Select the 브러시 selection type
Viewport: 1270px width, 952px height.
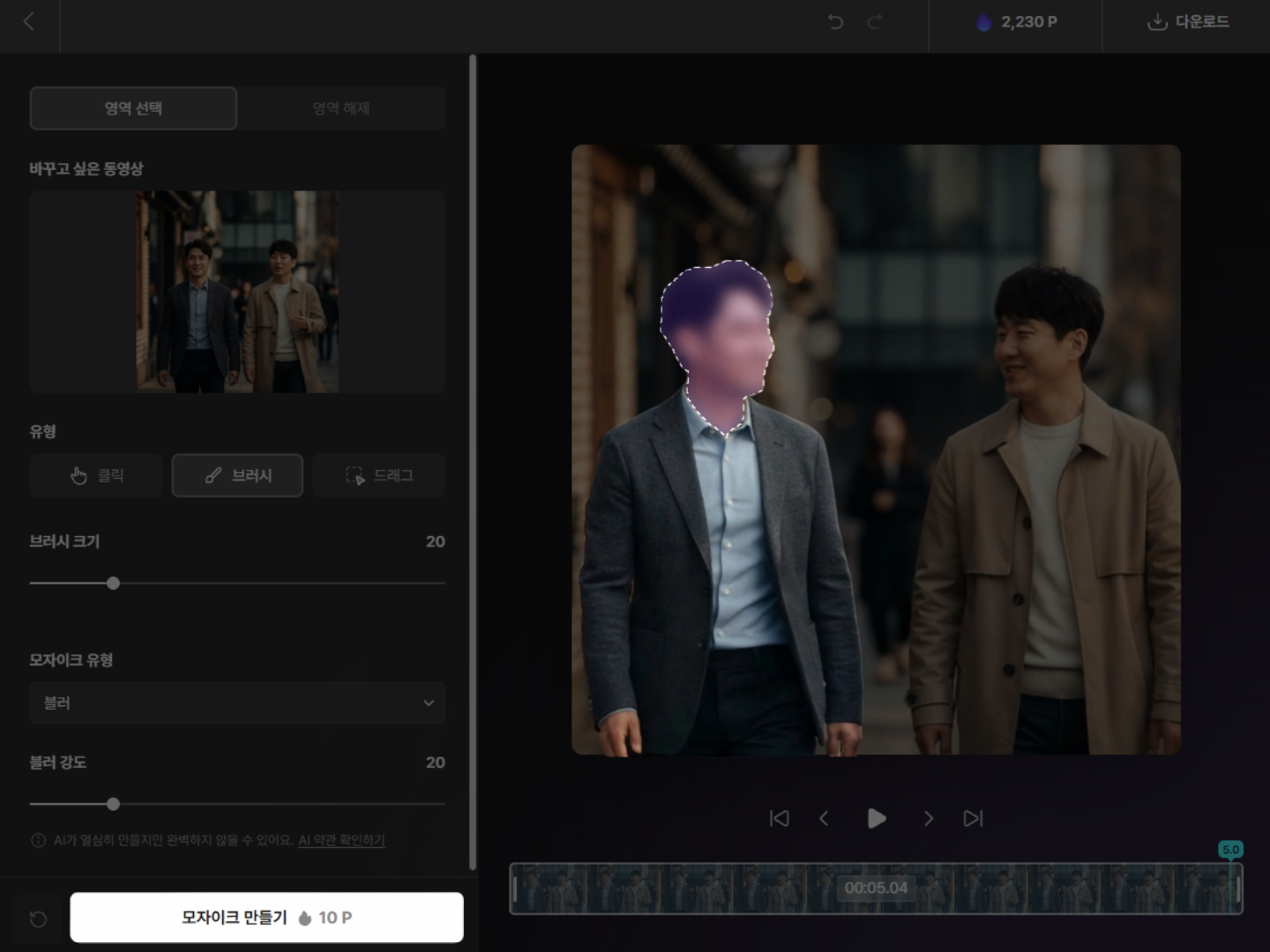(237, 476)
